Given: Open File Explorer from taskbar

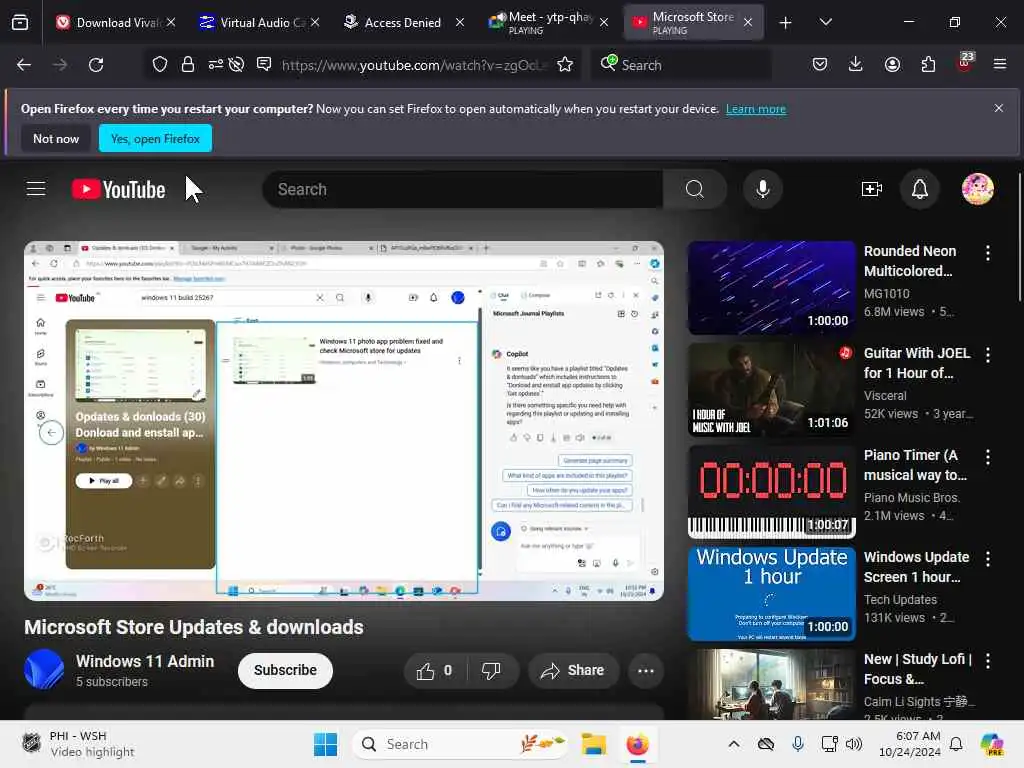Looking at the screenshot, I should [x=594, y=744].
